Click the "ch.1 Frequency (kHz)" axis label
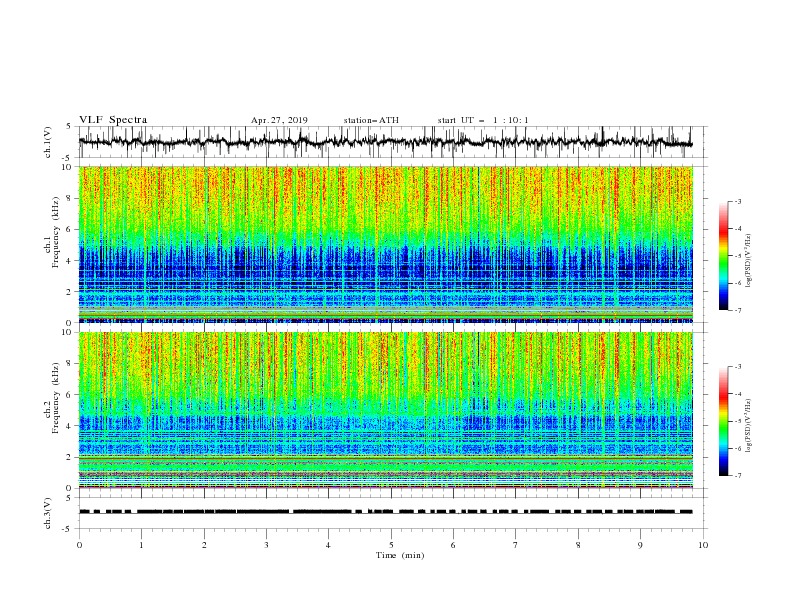792x612 pixels. 52,232
